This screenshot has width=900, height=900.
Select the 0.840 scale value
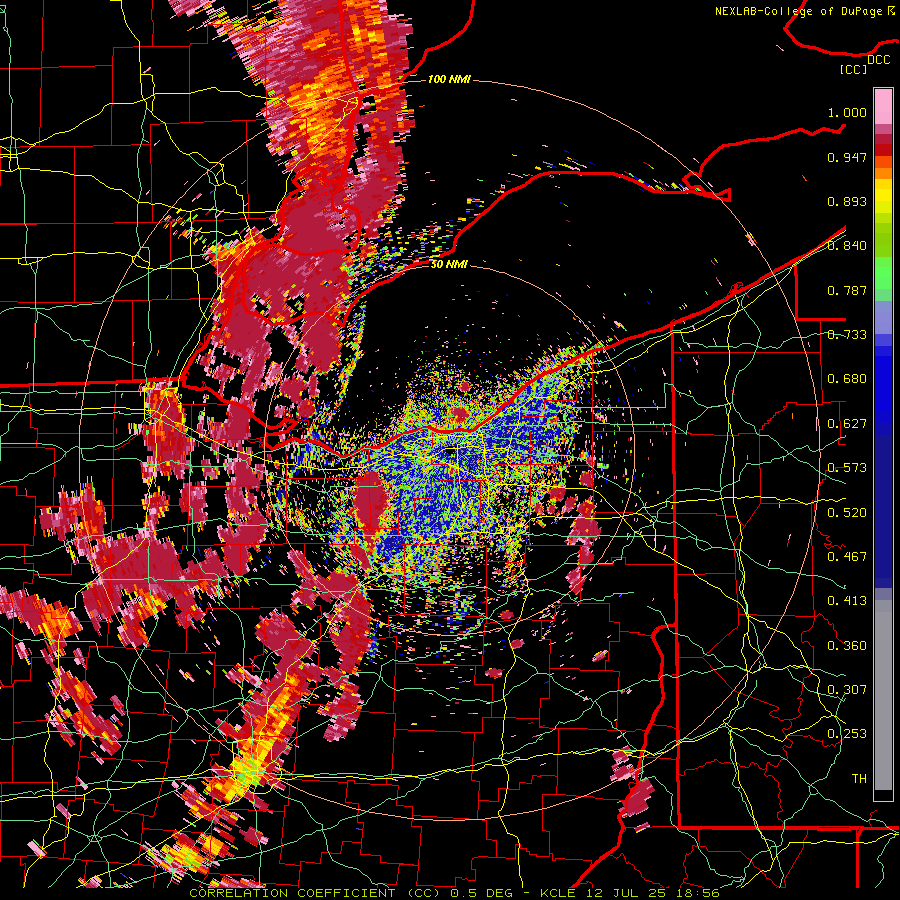pyautogui.click(x=847, y=246)
